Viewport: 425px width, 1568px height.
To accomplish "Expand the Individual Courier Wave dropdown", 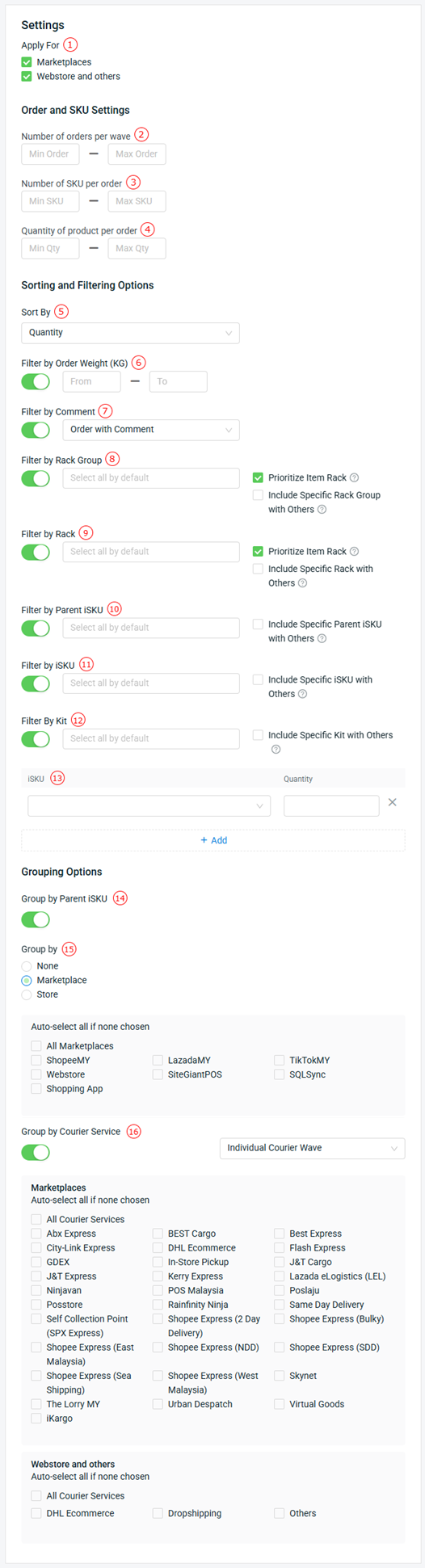I will click(312, 1149).
